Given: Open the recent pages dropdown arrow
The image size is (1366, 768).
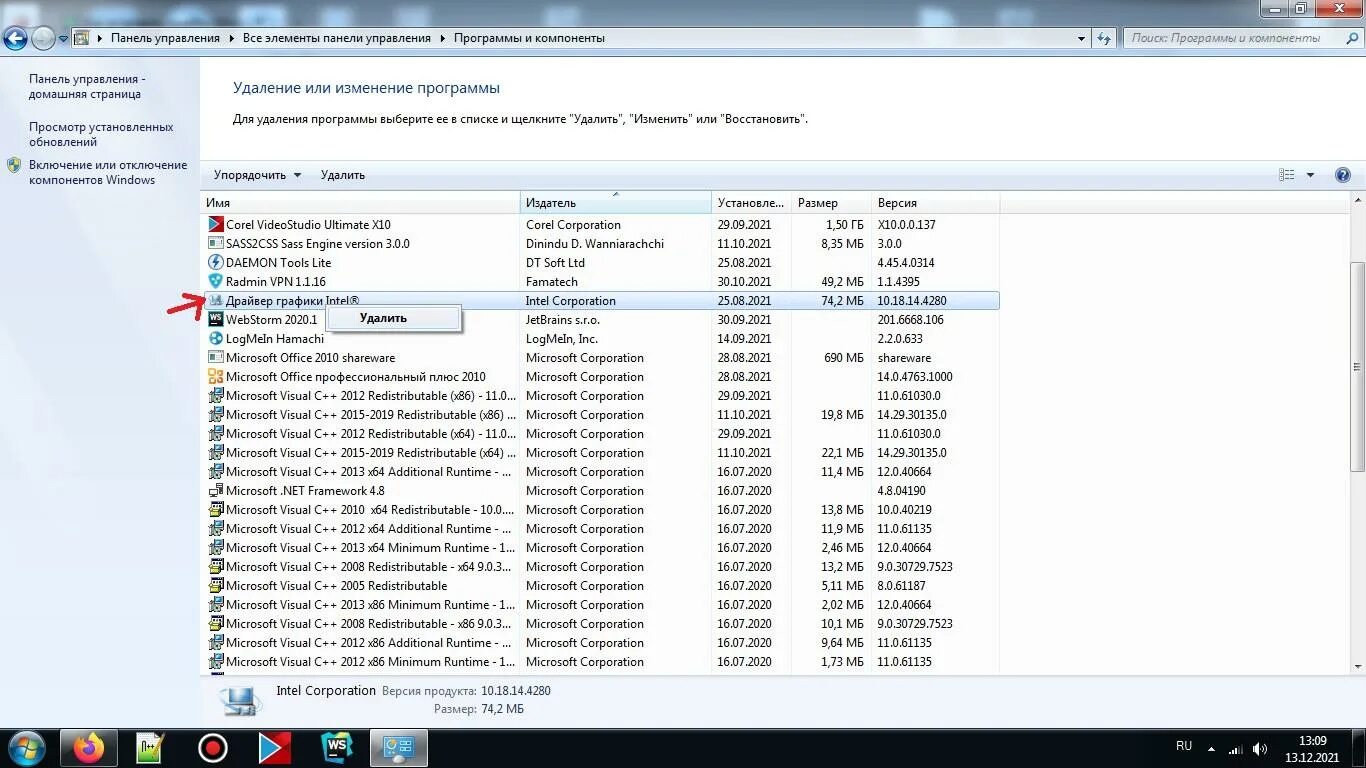Looking at the screenshot, I should tap(63, 38).
